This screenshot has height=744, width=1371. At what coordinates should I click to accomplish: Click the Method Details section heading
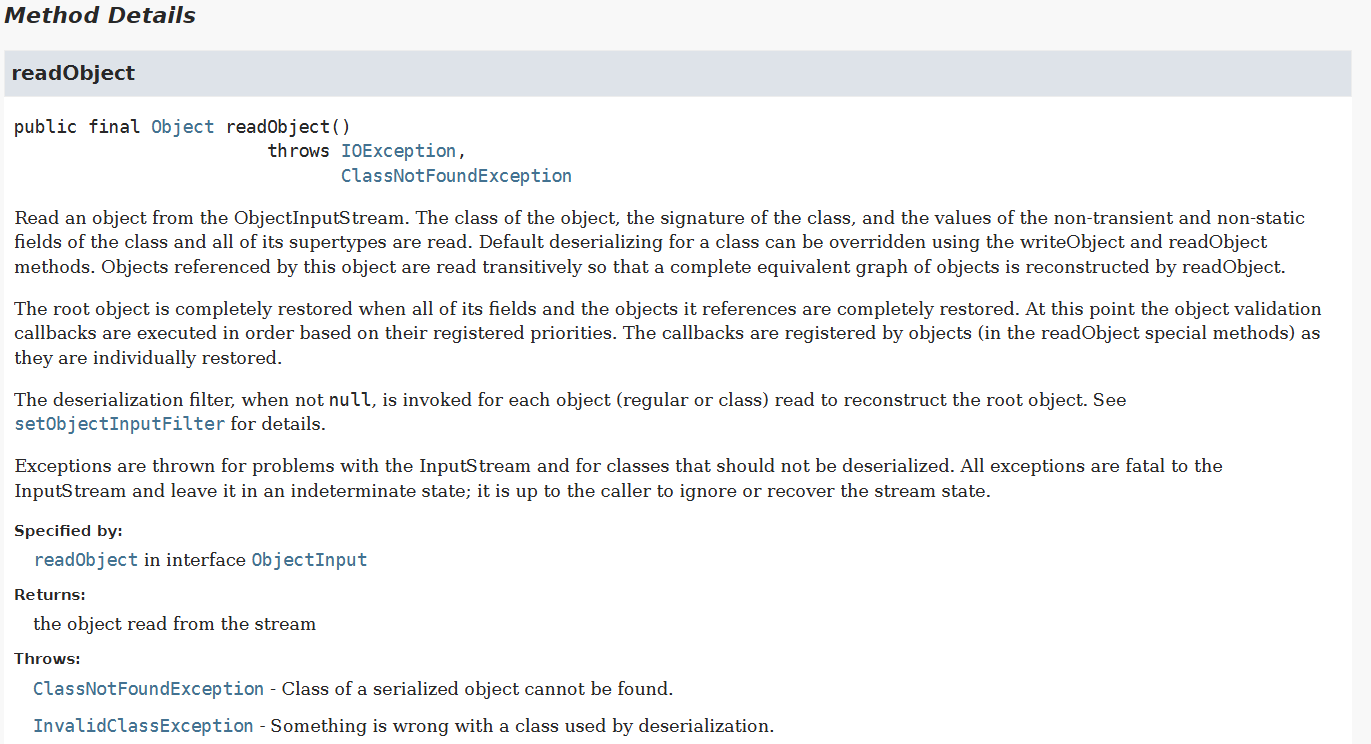100,16
